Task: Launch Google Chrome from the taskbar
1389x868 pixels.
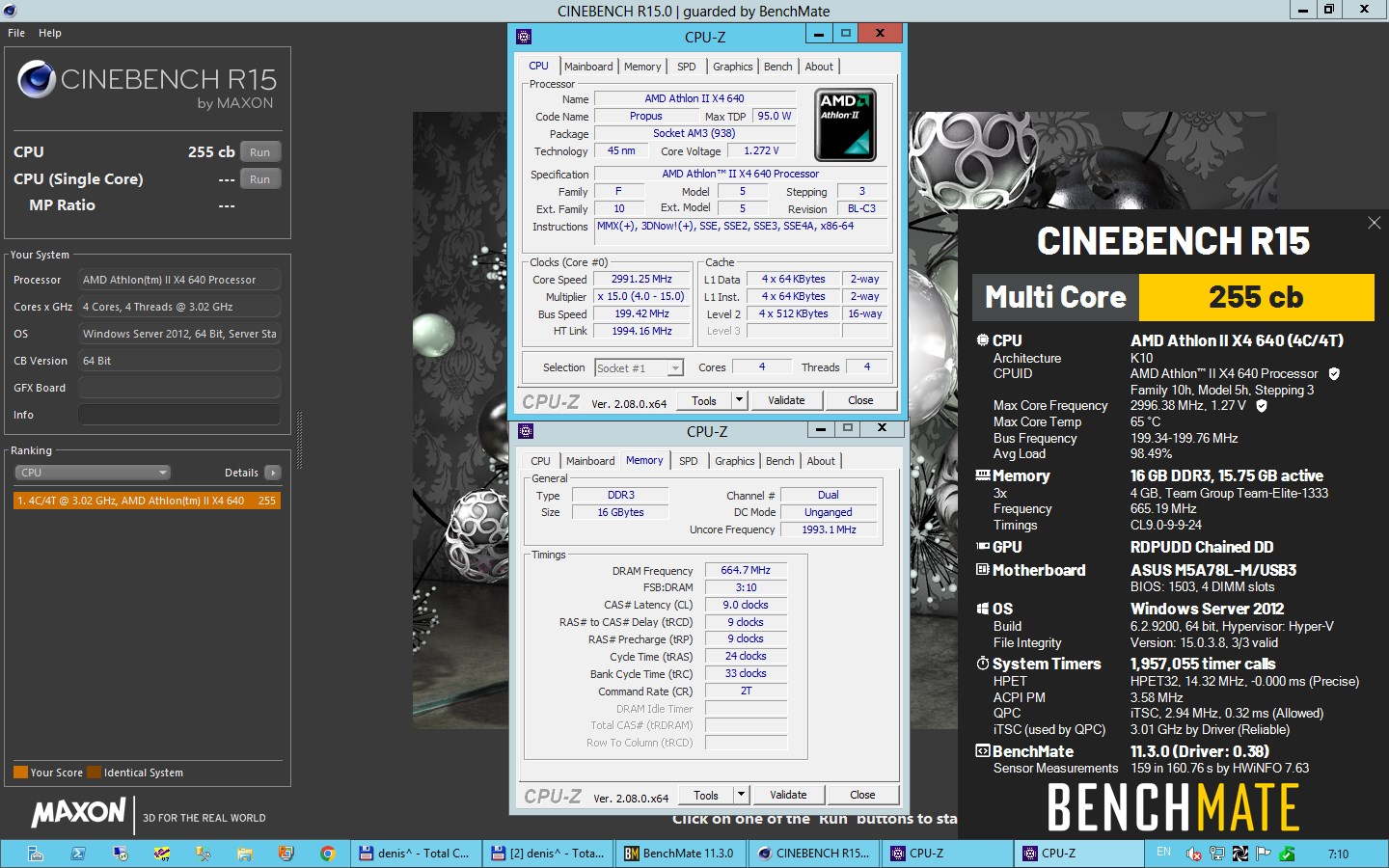Action: point(328,854)
